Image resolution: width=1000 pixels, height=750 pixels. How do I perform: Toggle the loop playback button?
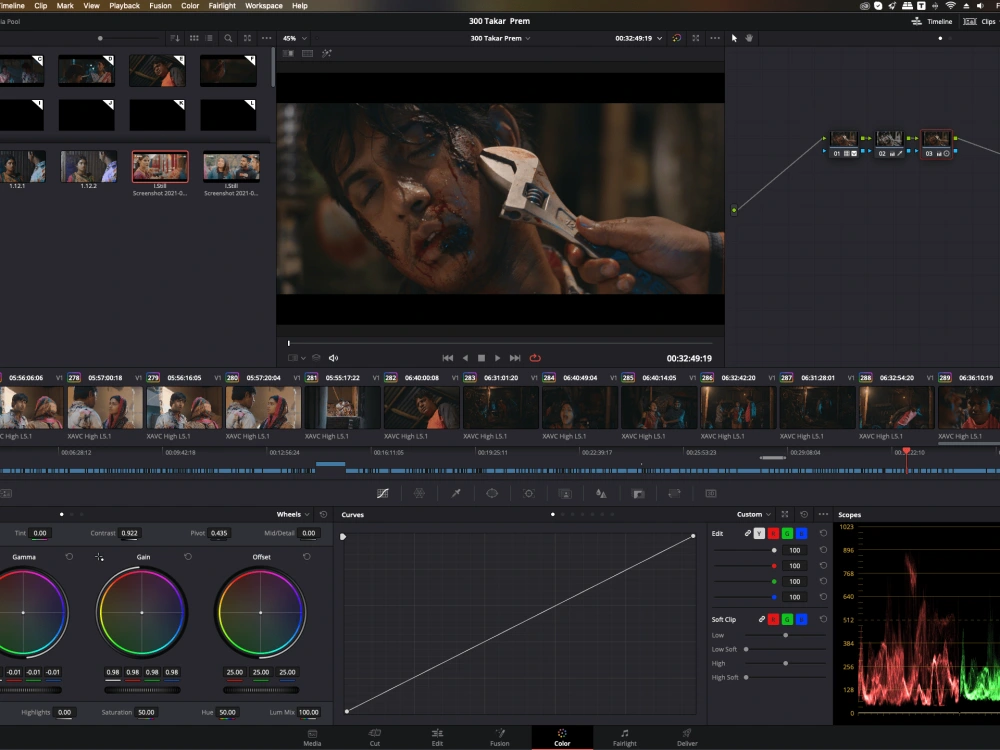tap(535, 358)
